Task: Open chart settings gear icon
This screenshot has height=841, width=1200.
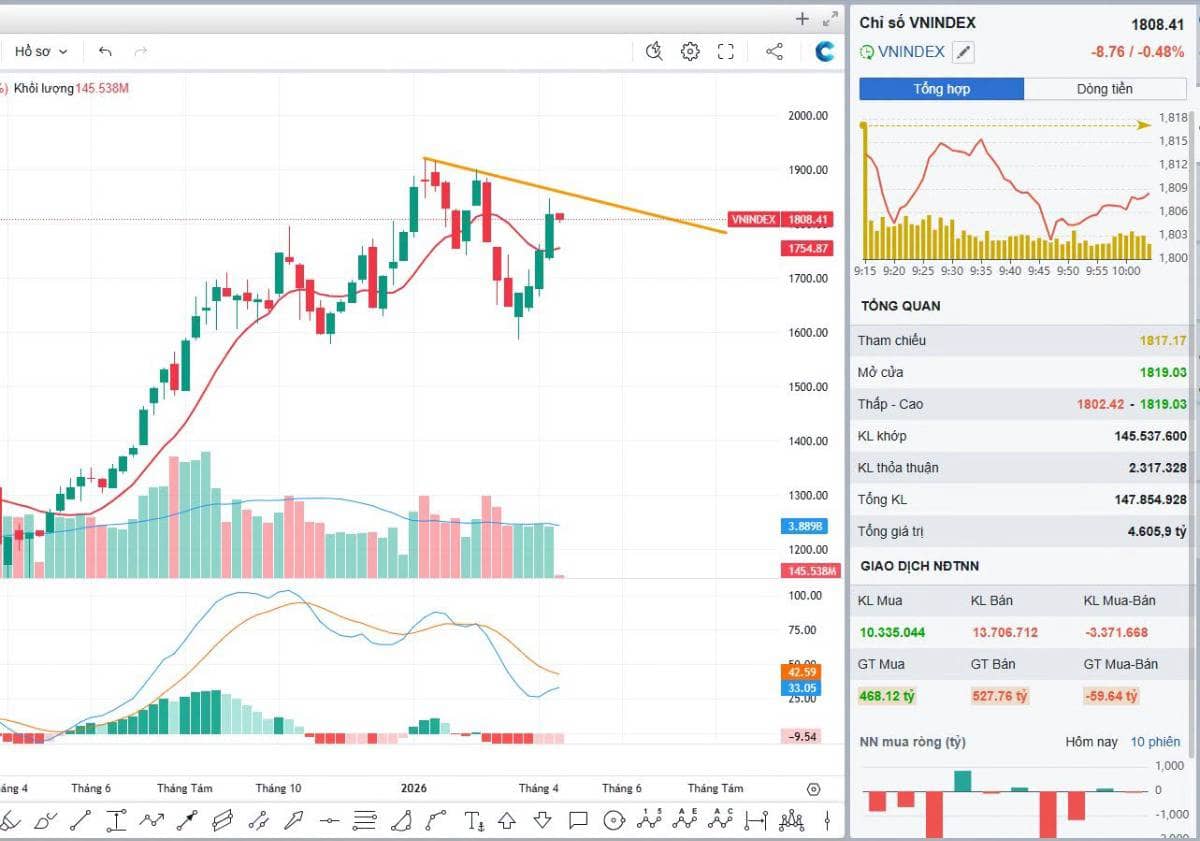Action: pyautogui.click(x=690, y=51)
